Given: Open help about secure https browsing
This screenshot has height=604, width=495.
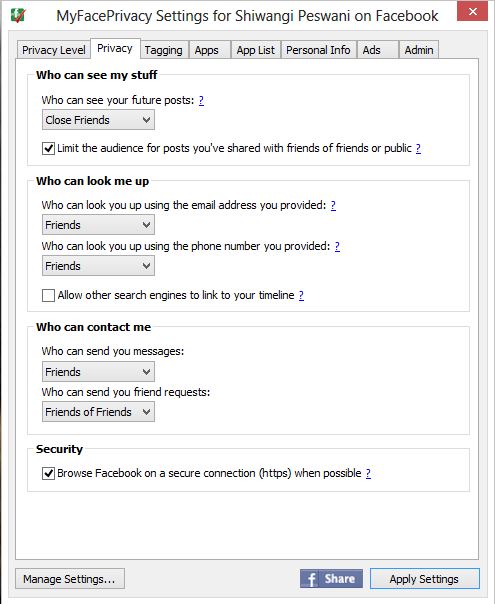Looking at the screenshot, I should click(x=368, y=473).
